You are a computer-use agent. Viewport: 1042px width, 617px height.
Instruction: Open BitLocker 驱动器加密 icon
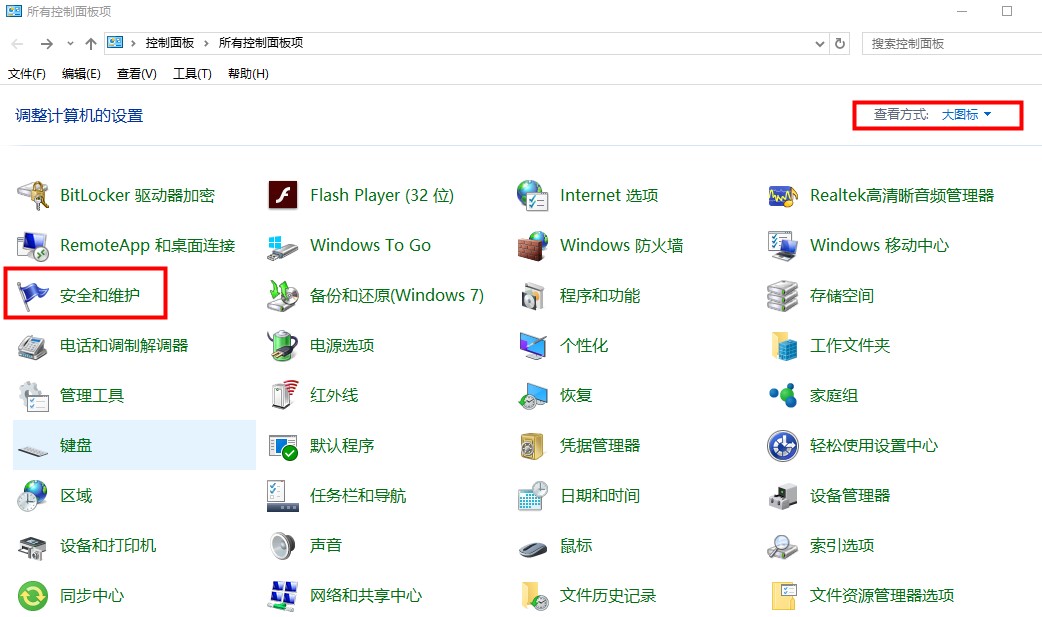point(33,195)
